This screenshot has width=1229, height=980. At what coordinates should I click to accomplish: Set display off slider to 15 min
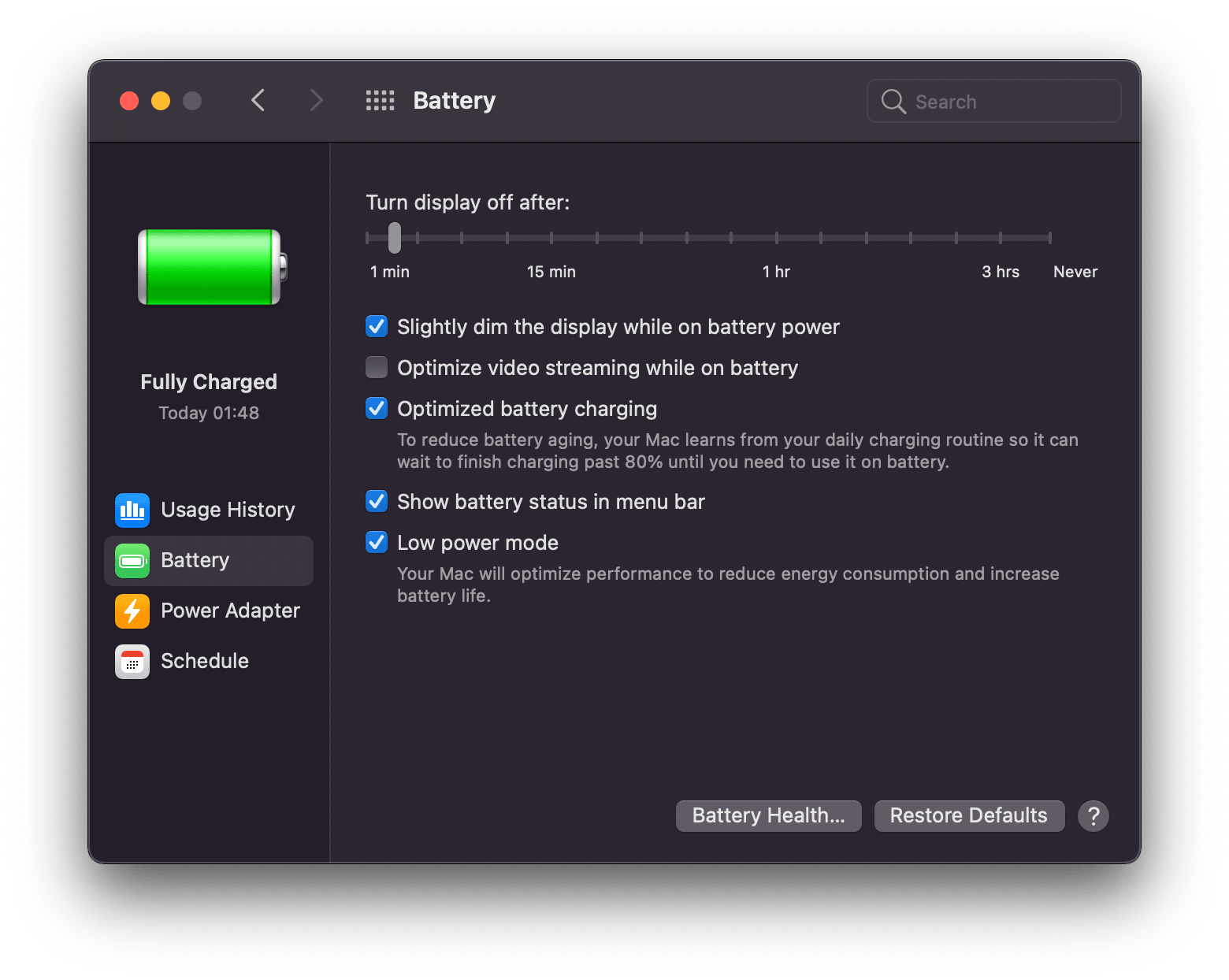coord(551,238)
